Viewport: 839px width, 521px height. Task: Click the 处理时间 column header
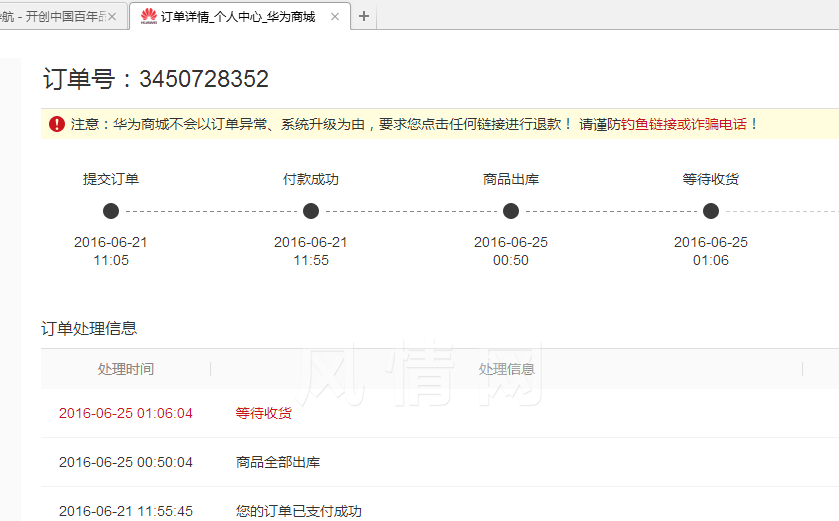pos(126,369)
